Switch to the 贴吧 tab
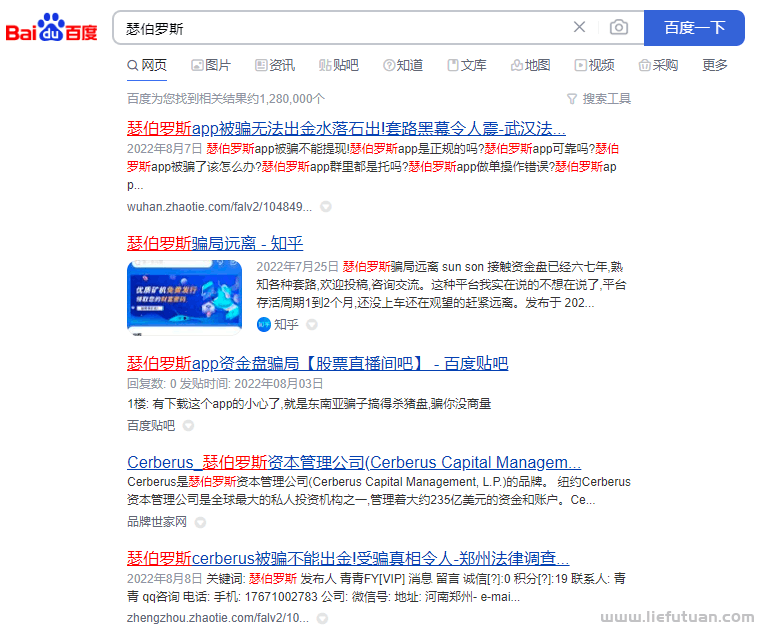Image resolution: width=769 pixels, height=637 pixels. (x=339, y=65)
